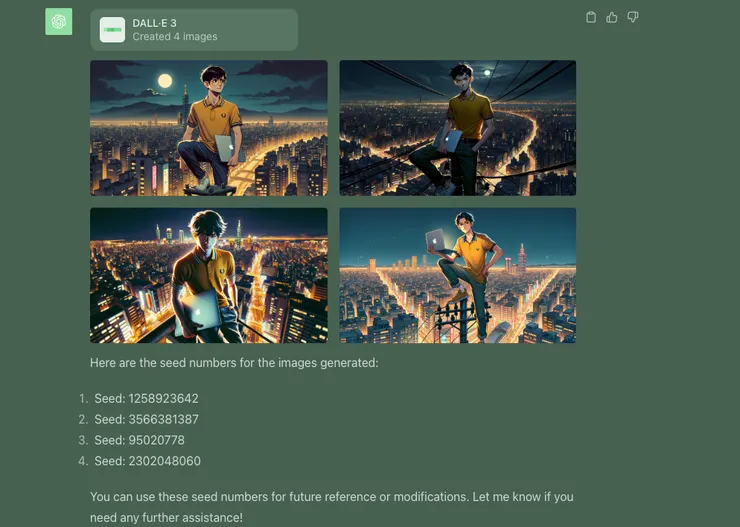Image resolution: width=740 pixels, height=527 pixels.
Task: Click the ChatGPT avatar logo icon
Action: click(59, 22)
